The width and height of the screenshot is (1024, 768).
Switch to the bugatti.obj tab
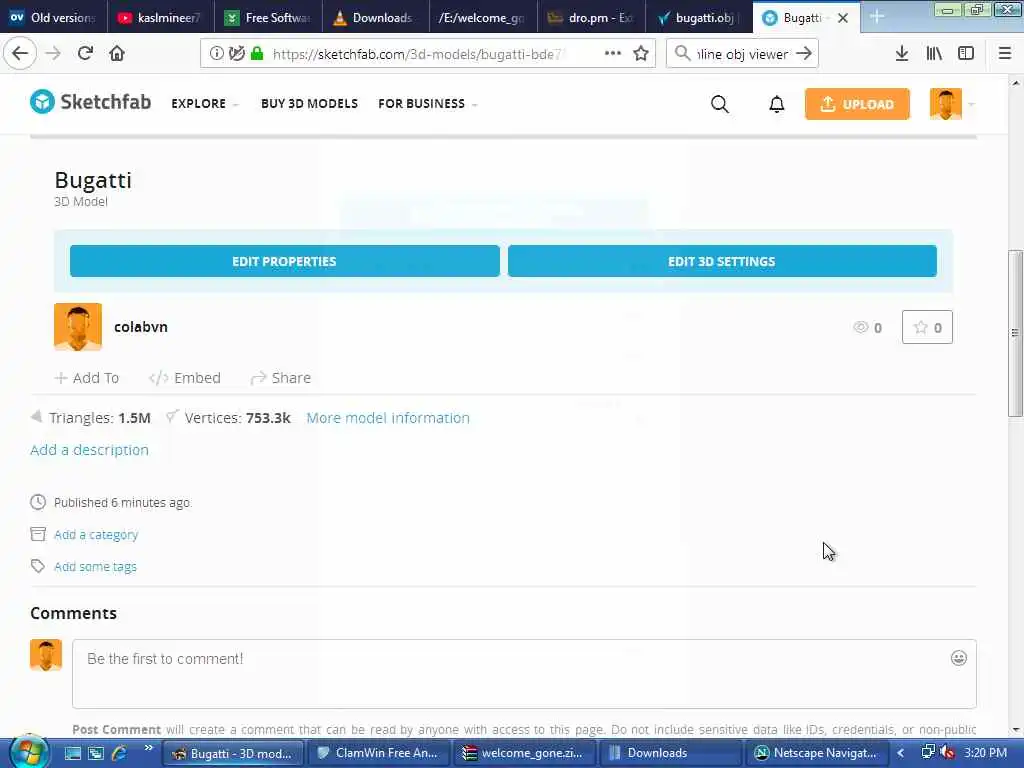(697, 18)
